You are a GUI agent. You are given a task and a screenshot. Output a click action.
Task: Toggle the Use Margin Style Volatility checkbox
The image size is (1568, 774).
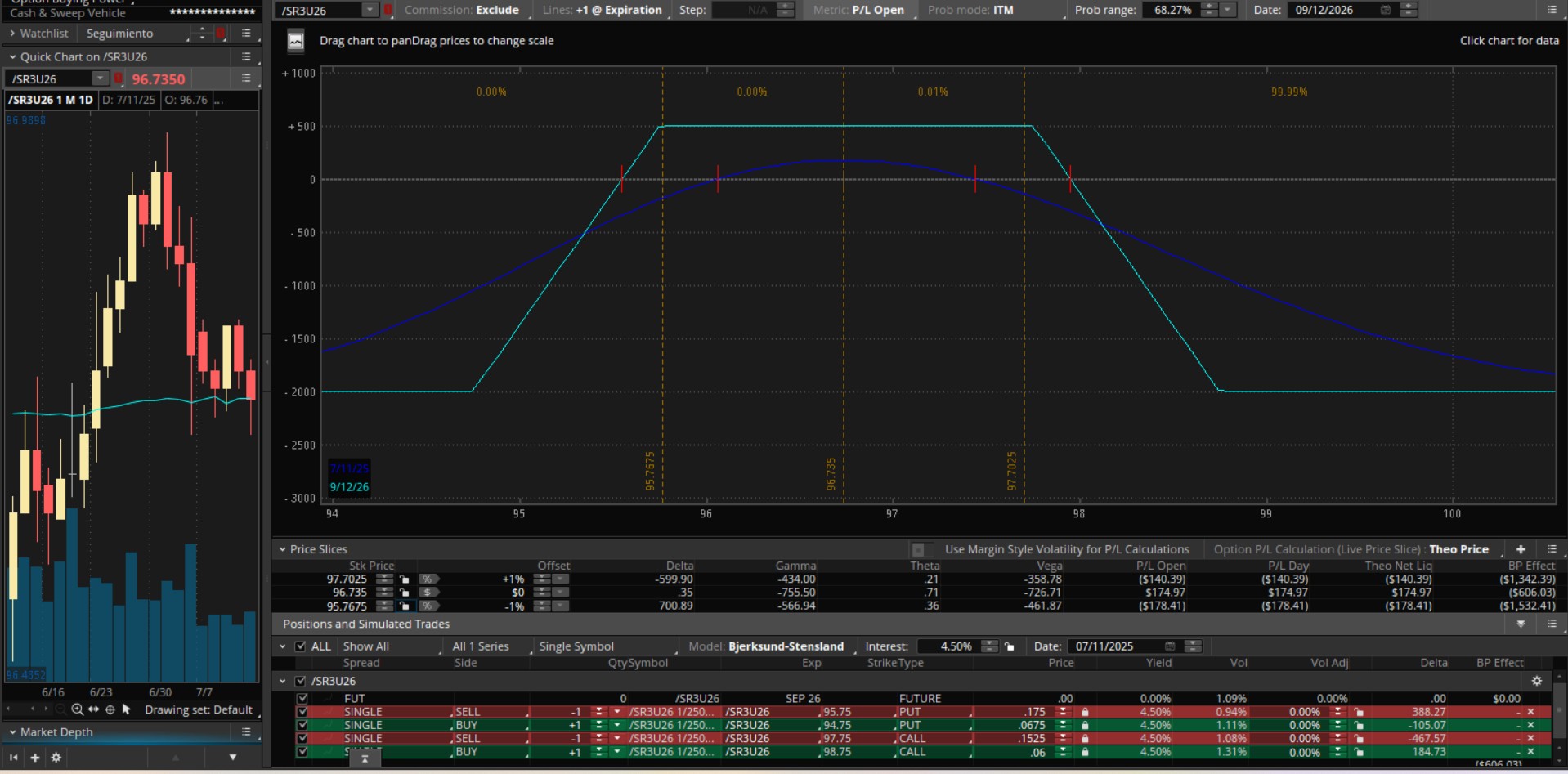click(x=919, y=549)
